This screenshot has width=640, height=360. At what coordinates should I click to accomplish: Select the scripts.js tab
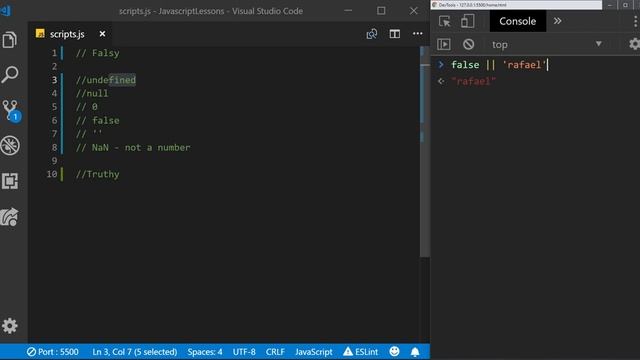click(x=67, y=34)
